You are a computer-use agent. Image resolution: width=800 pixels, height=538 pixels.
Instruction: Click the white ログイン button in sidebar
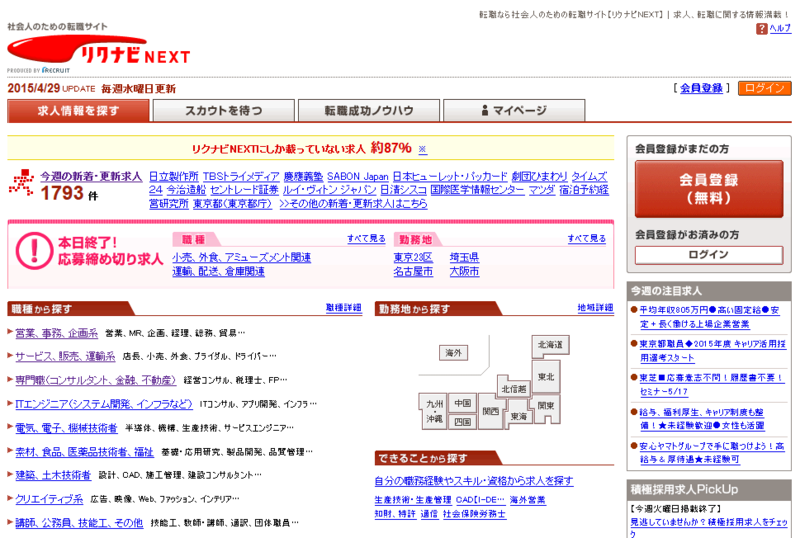(x=709, y=255)
